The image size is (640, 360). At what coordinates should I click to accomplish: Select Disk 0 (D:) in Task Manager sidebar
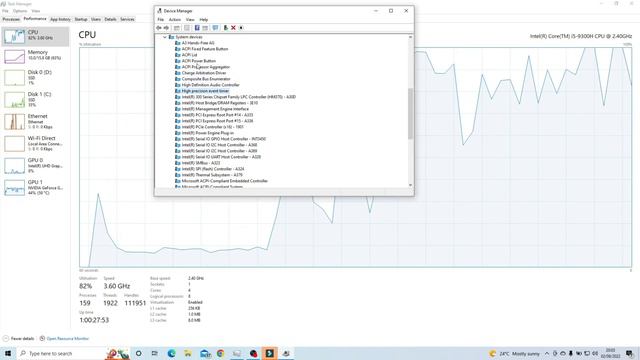(36, 78)
